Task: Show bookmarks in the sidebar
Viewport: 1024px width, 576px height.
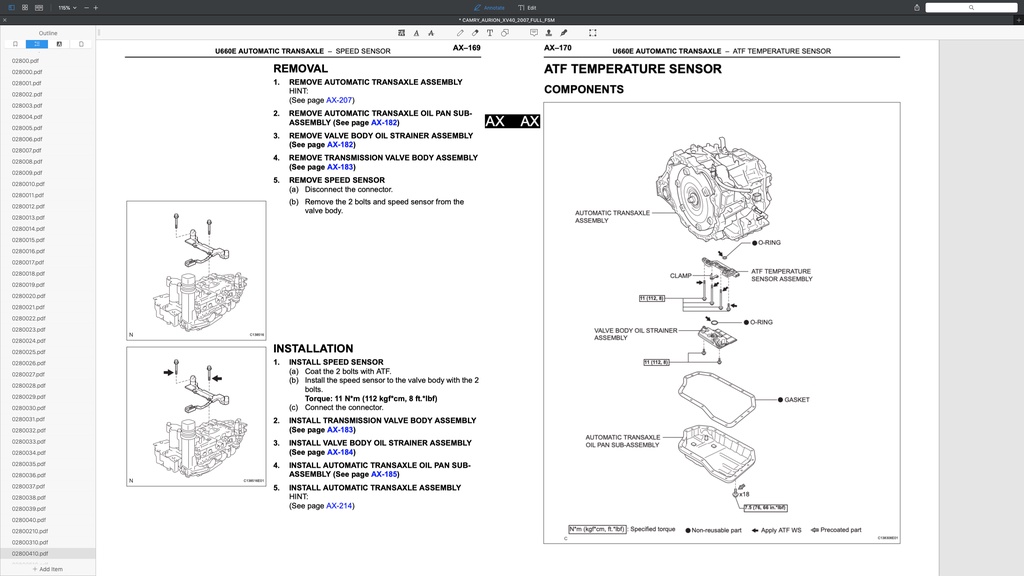Action: click(x=15, y=44)
